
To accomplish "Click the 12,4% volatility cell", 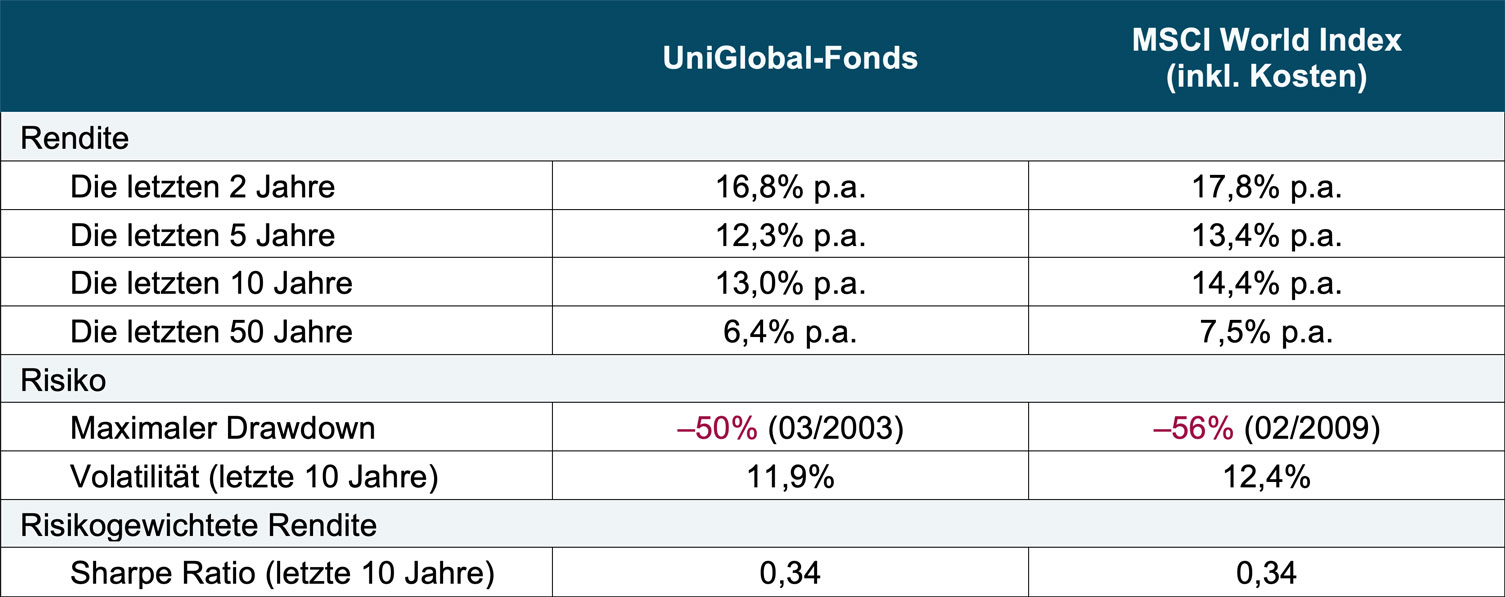I will tap(1267, 477).
